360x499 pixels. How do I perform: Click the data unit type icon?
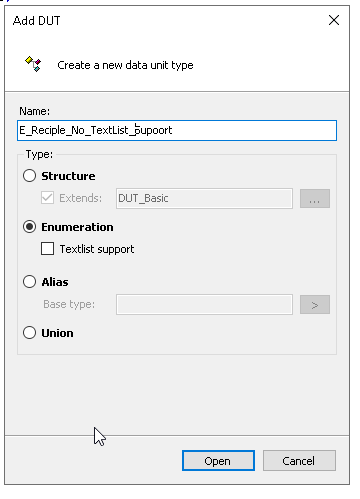33,64
